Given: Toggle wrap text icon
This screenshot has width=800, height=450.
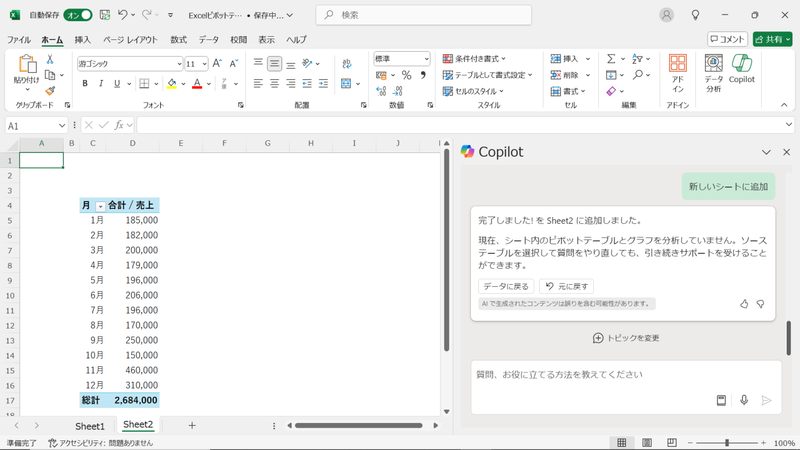Looking at the screenshot, I should pos(347,64).
